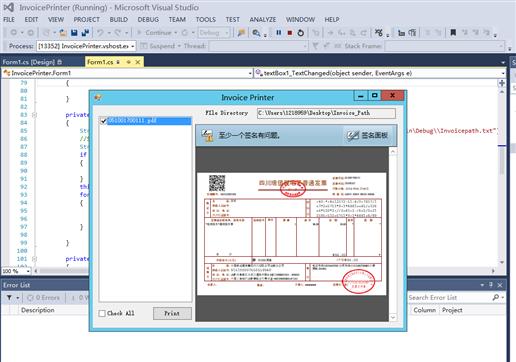Toggle the bookmark icon in toolbar
The image size is (516, 362).
453,33
